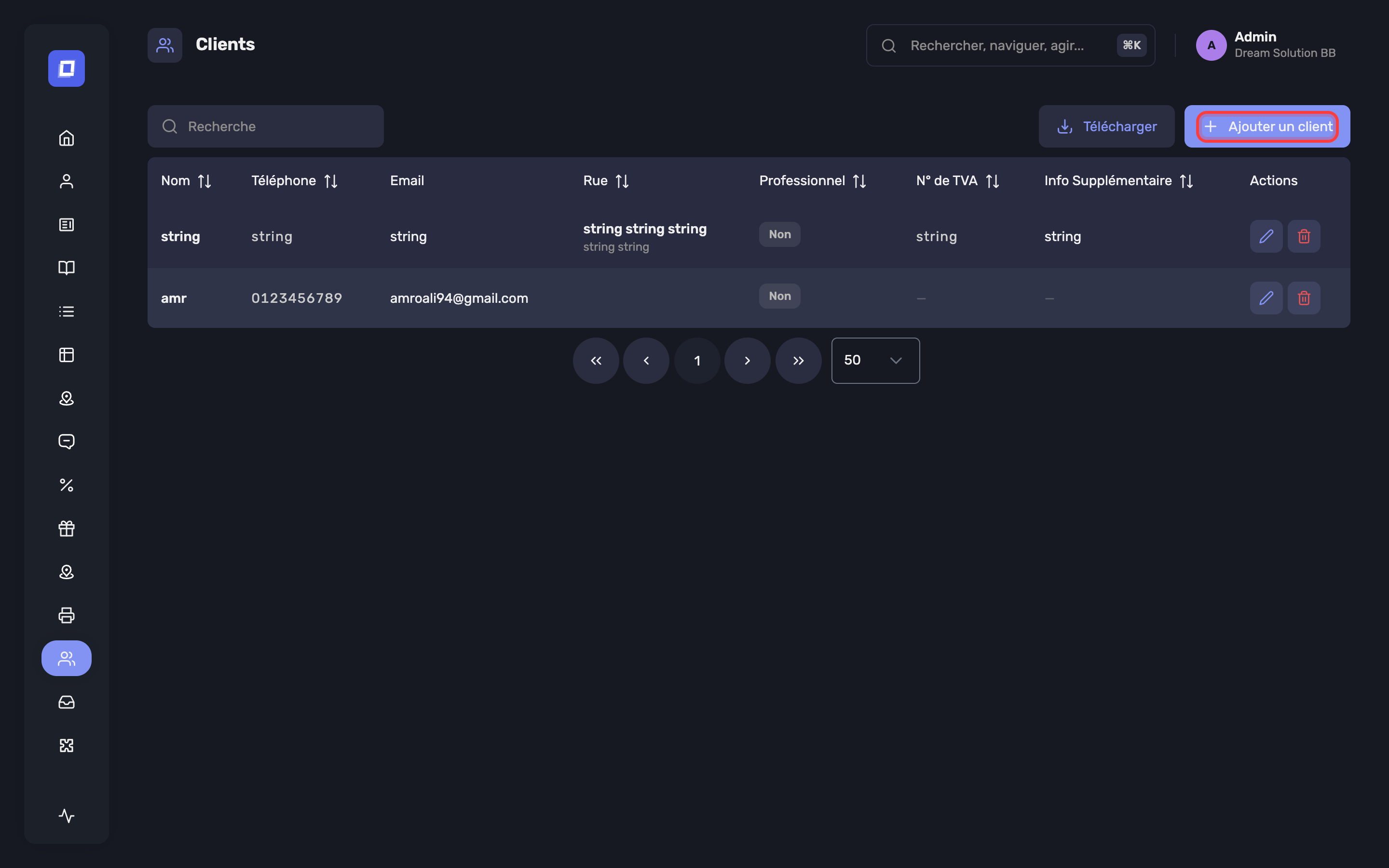
Task: Edit the client named string
Action: pos(1266,236)
